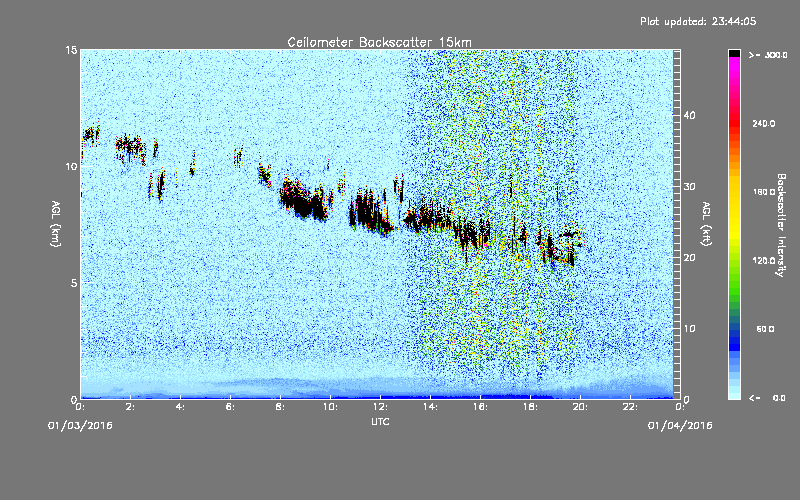Click the 'Plot updated: 23:44:05' timestamp
The image size is (800, 500).
[x=698, y=21]
